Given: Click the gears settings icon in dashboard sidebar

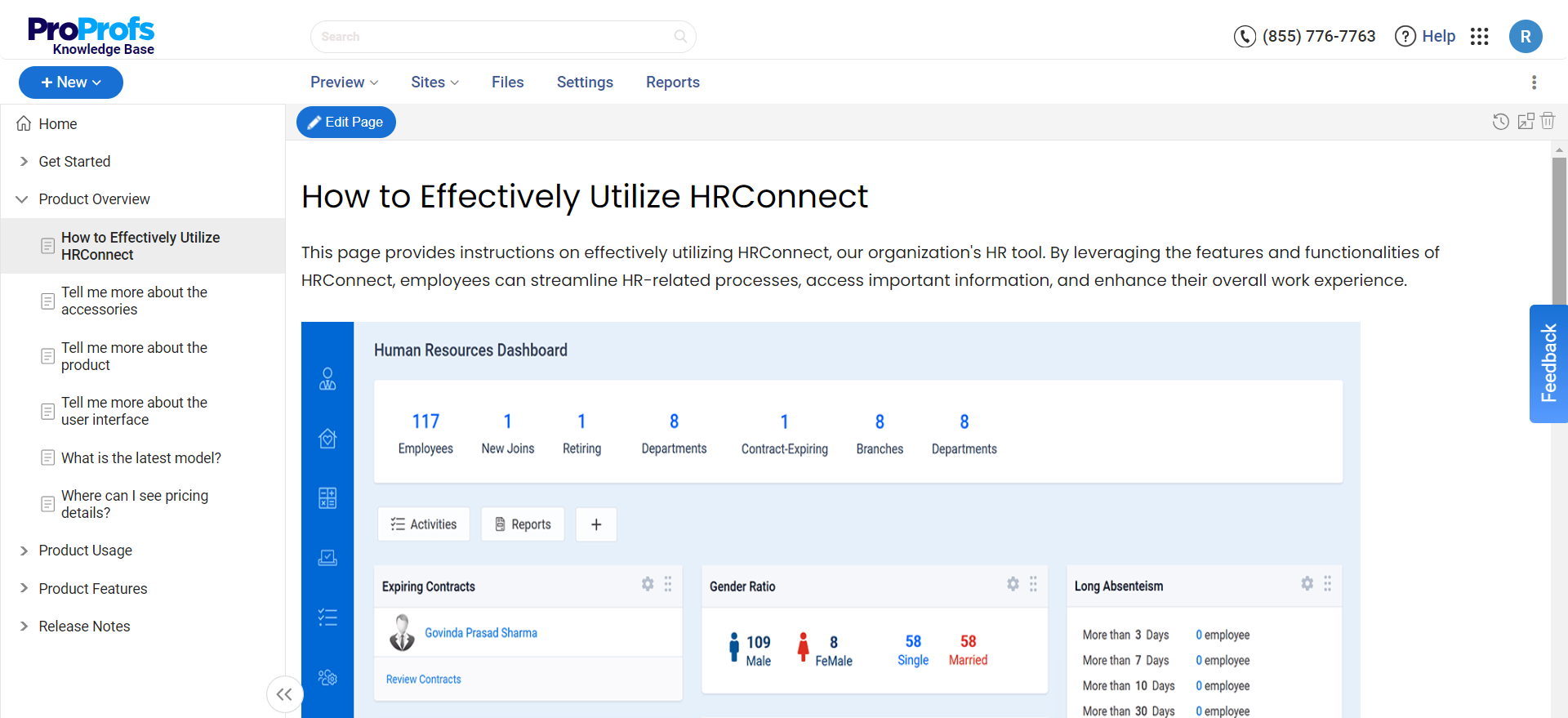Looking at the screenshot, I should click(x=327, y=677).
